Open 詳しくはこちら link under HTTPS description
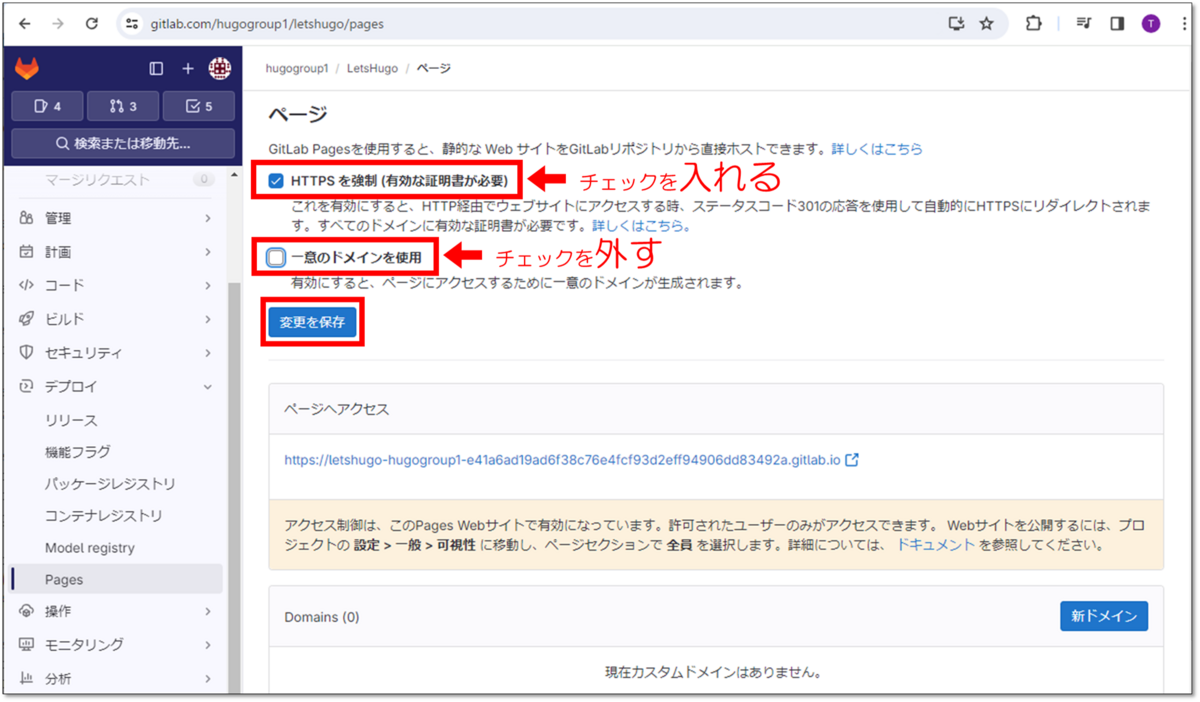Image resolution: width=1200 pixels, height=702 pixels. [x=638, y=226]
